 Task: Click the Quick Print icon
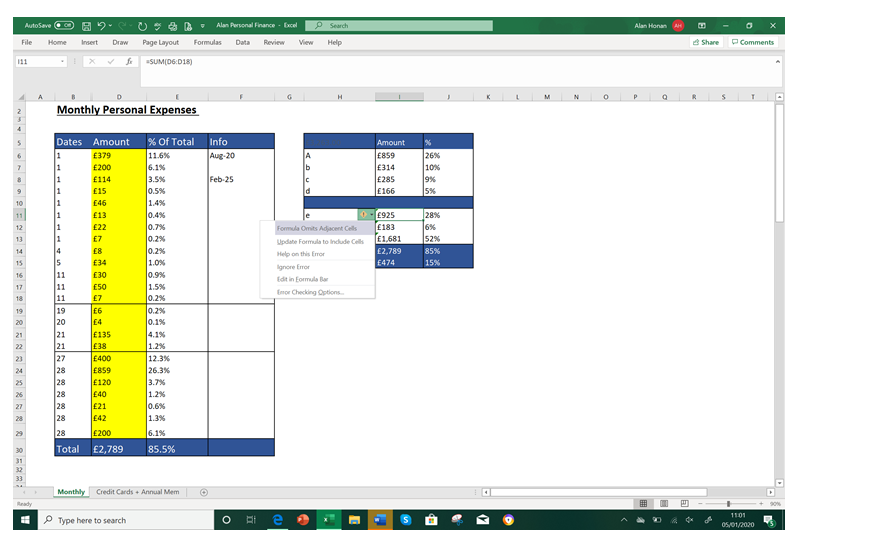point(173,26)
